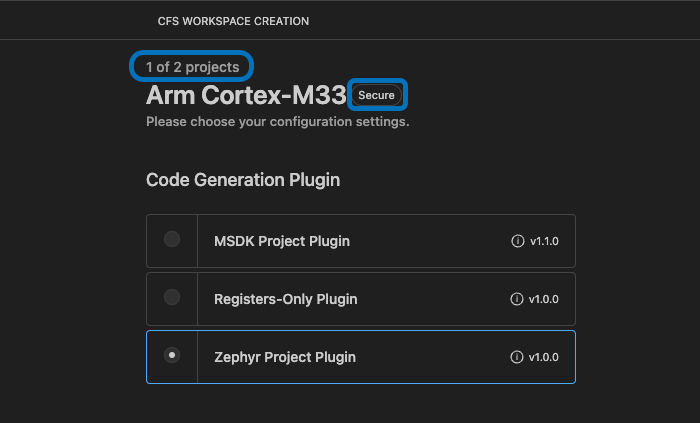The height and width of the screenshot is (423, 700).
Task: Click the v1.1.0 version of MSDK plugin
Action: tap(546, 241)
